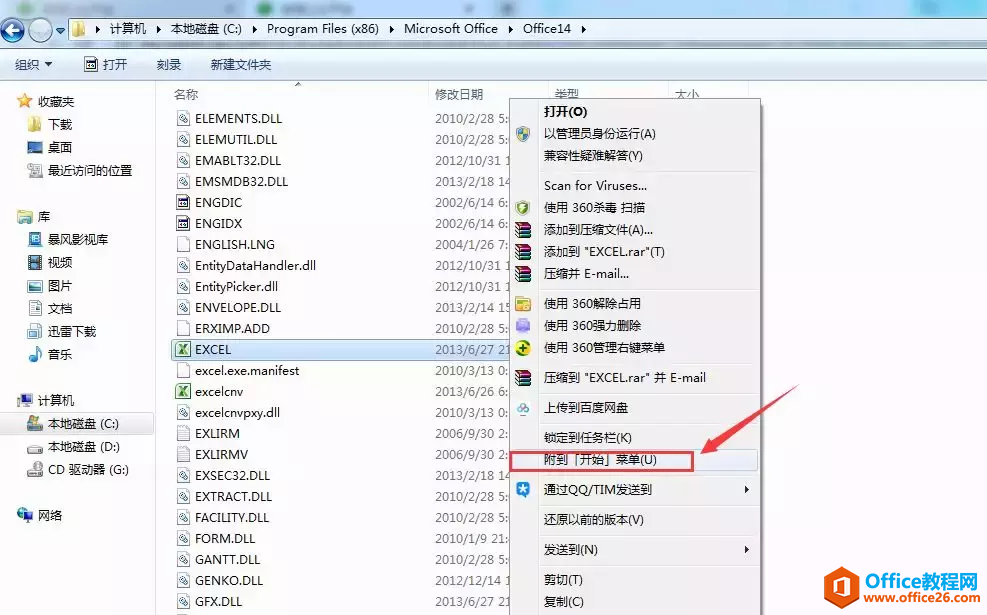Screen dimensions: 987x615
Task: Select file GANTT.DLL
Action: tap(227, 560)
